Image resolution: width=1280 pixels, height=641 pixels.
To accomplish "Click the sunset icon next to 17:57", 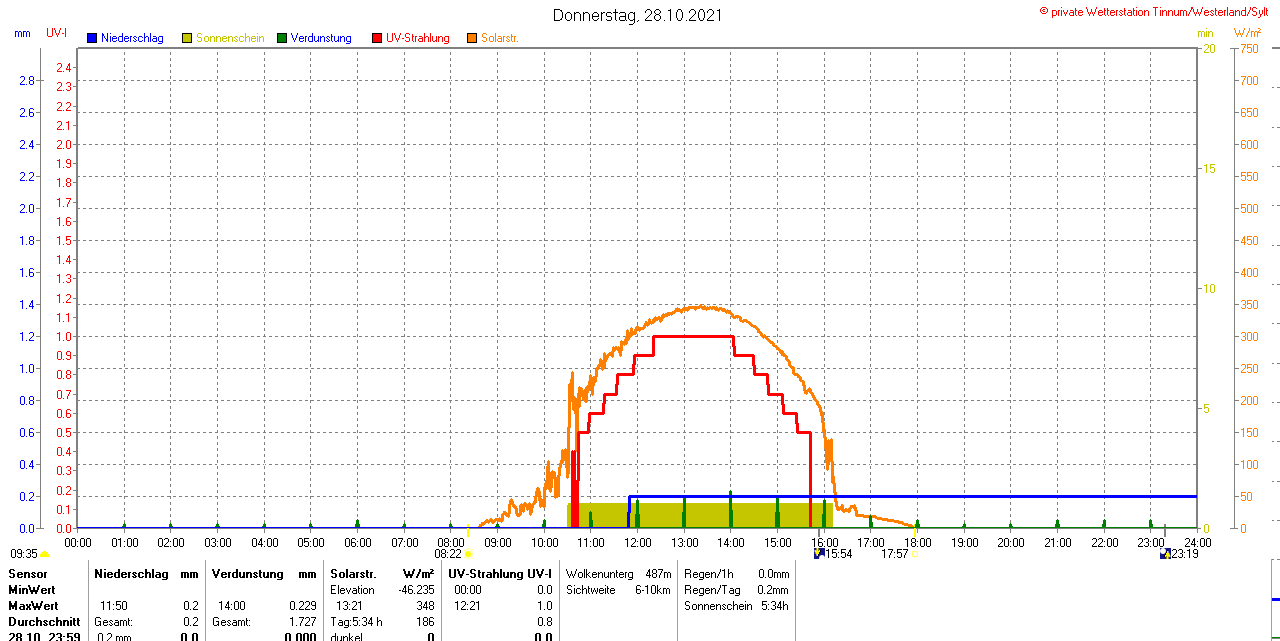I will pyautogui.click(x=914, y=554).
